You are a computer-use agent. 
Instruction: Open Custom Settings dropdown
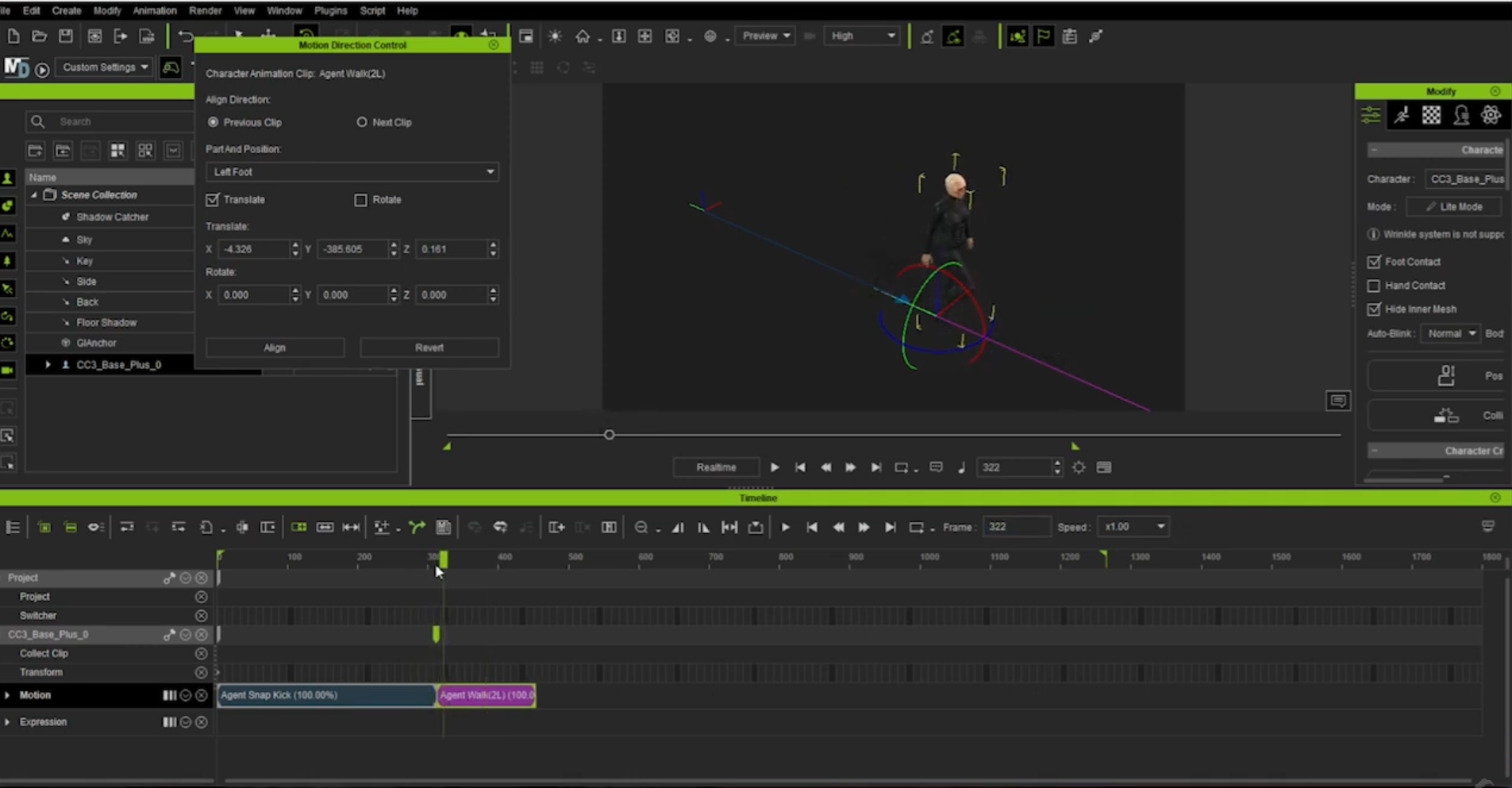tap(105, 67)
